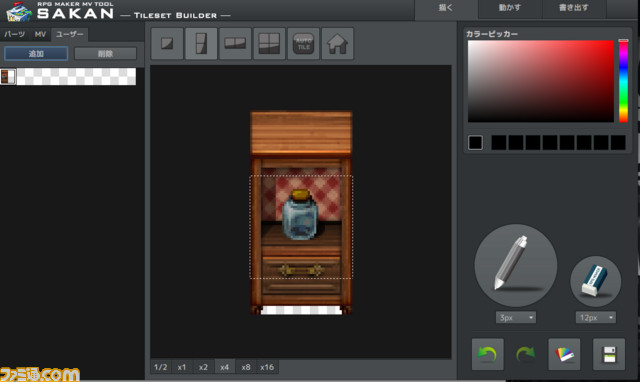Viewport: 640px width, 382px height.
Task: Adjust the rainbow hue slider
Action: coord(623,81)
